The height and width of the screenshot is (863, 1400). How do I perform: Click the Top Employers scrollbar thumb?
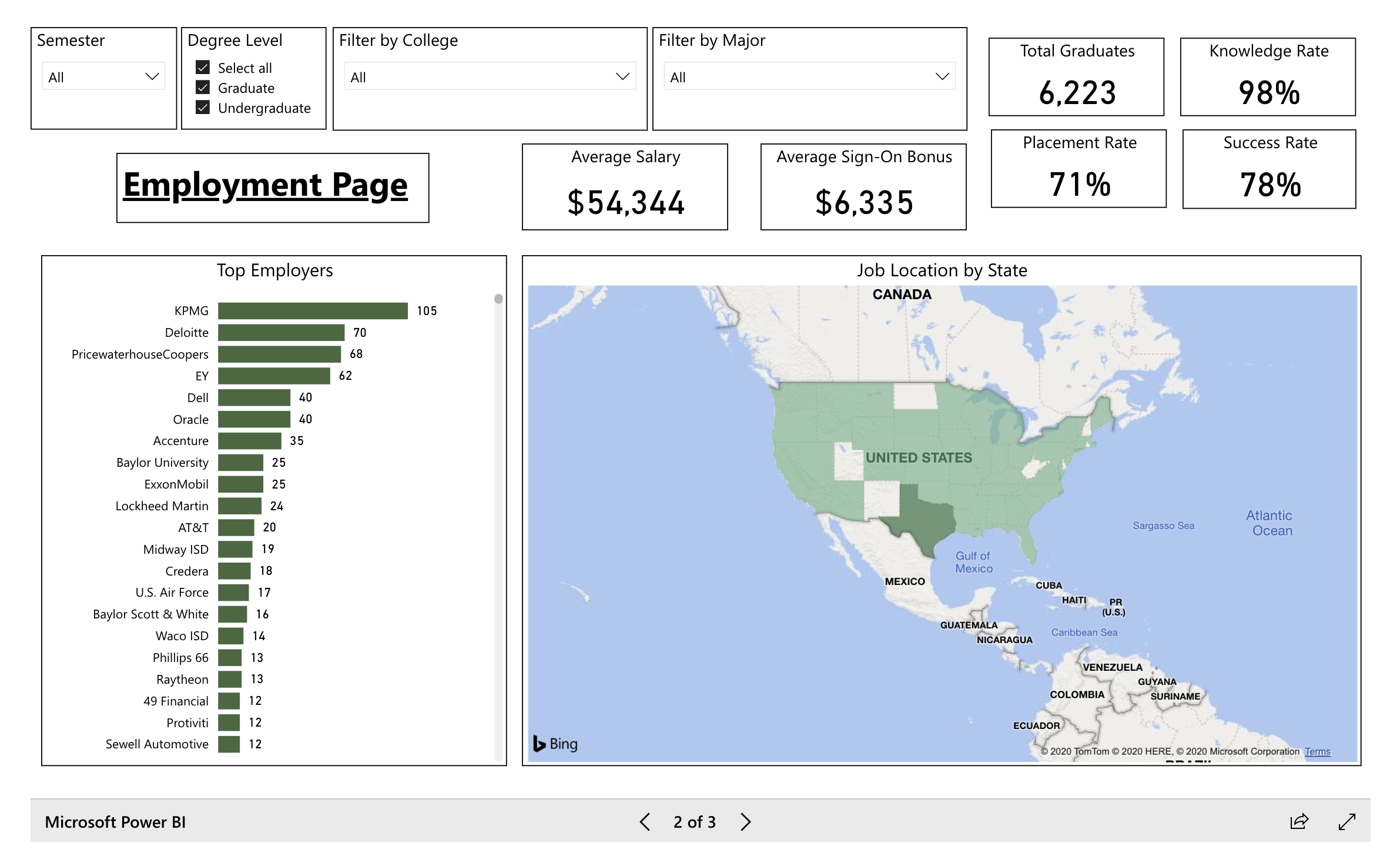[498, 299]
